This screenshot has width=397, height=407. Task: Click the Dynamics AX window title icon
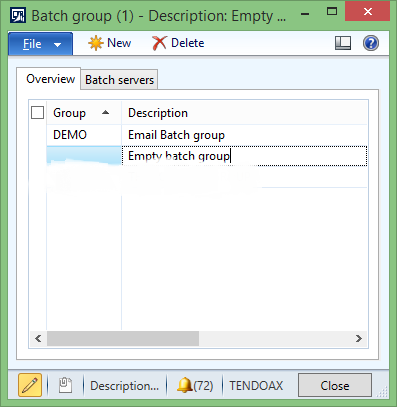18,15
